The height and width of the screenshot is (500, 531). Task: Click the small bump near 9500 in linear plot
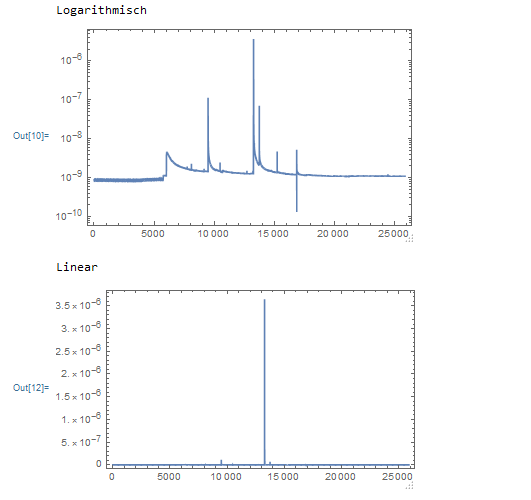[221, 462]
